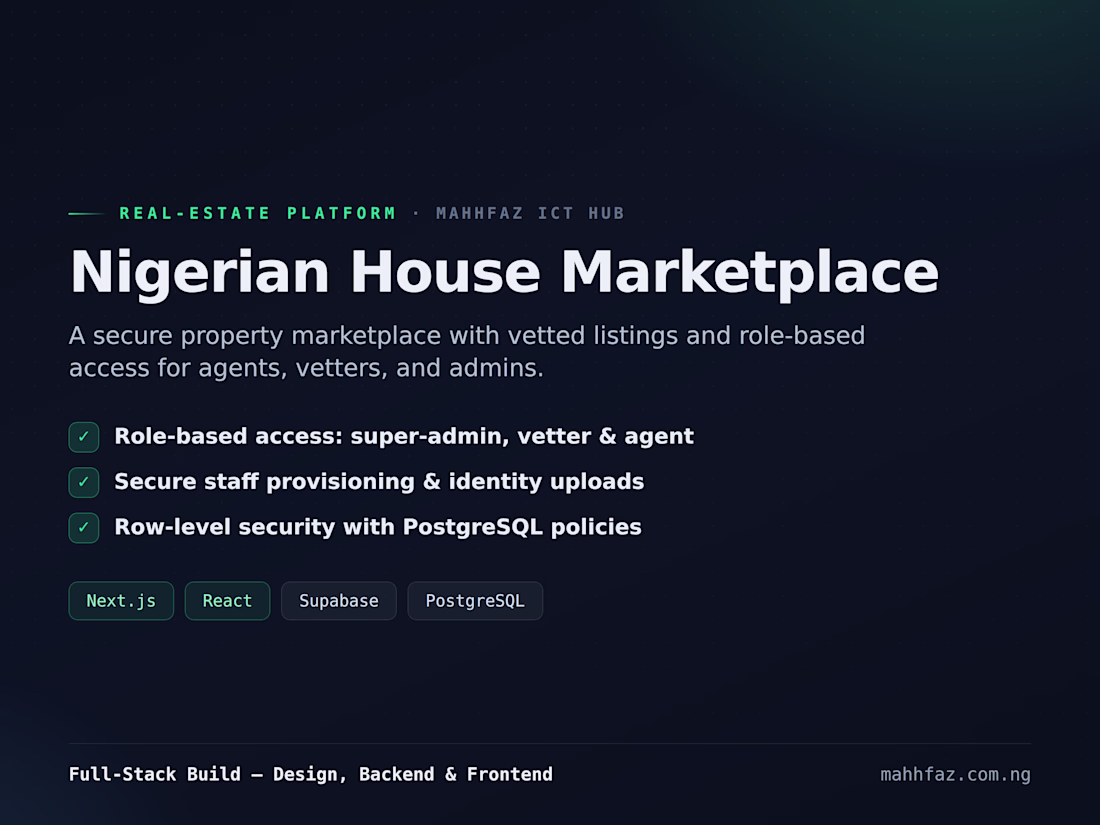Click the Full-Stack Build footer text
The height and width of the screenshot is (825, 1100).
coord(311,774)
